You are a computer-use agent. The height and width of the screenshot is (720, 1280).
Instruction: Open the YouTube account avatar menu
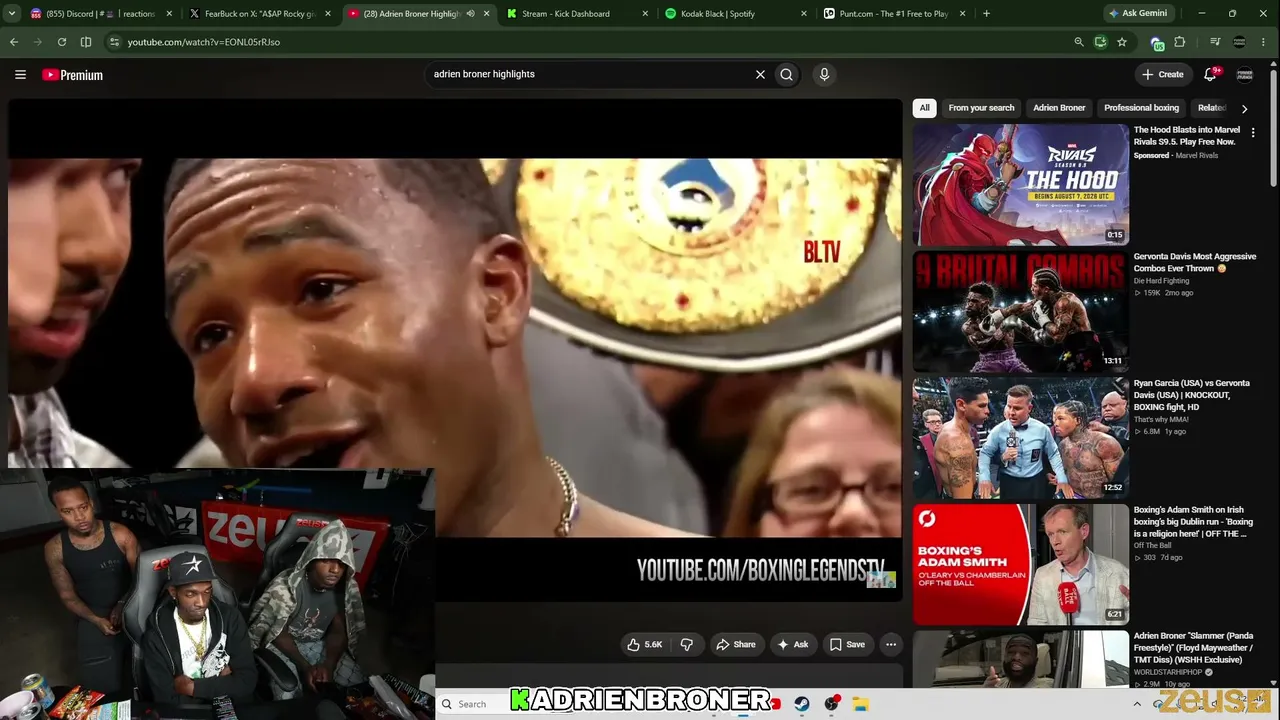tap(1245, 74)
